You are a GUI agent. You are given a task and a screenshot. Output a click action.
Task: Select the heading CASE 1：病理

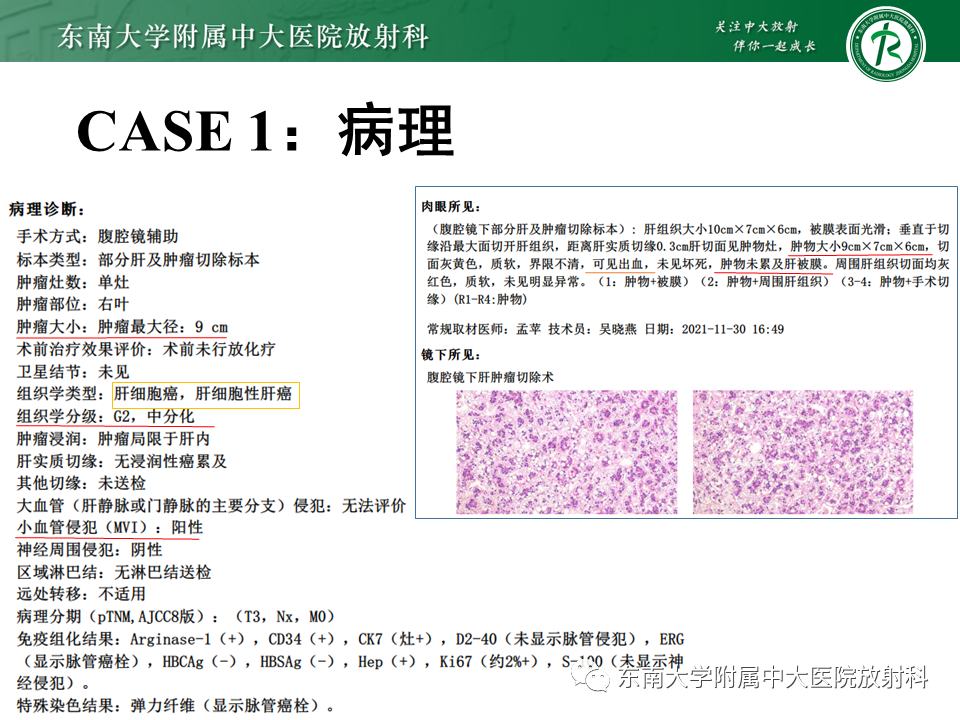(x=265, y=130)
